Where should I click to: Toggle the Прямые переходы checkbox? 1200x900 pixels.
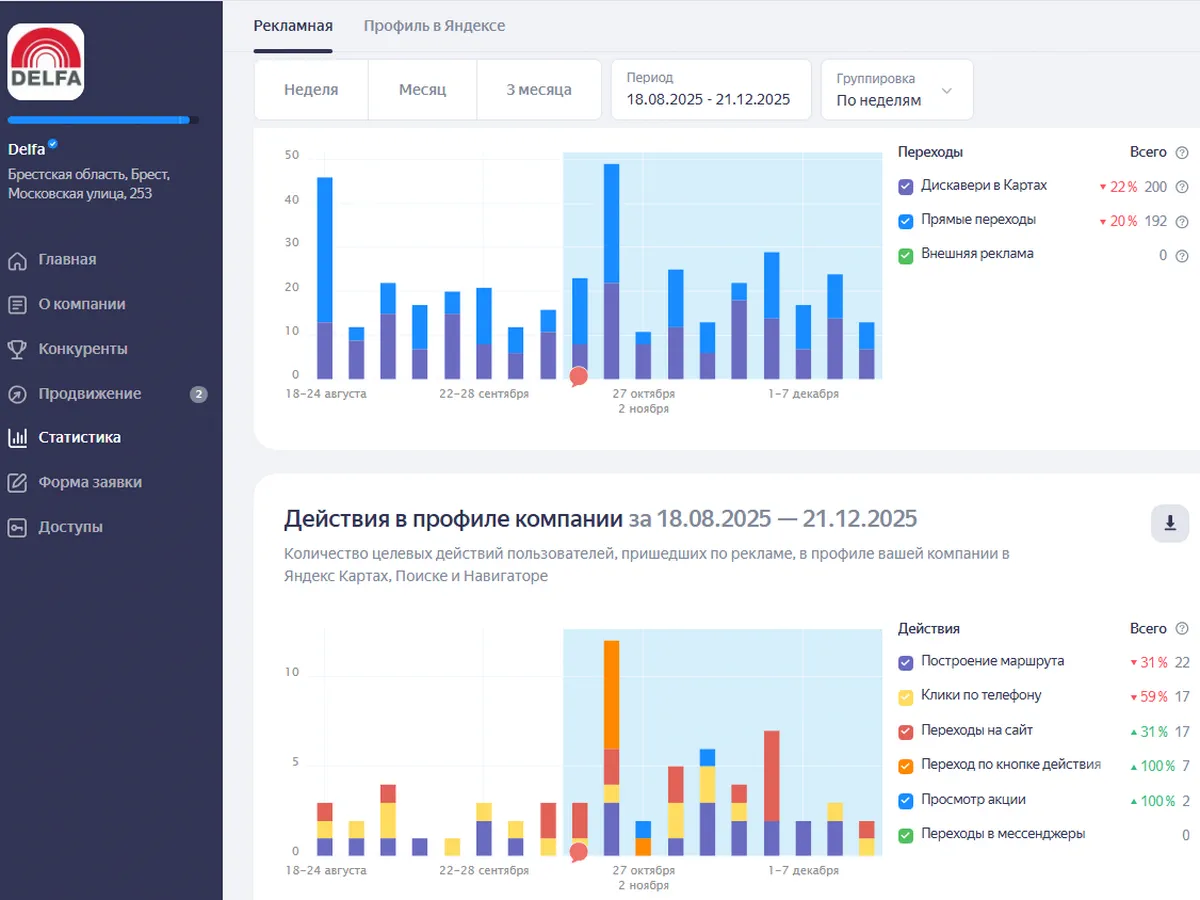(x=906, y=221)
